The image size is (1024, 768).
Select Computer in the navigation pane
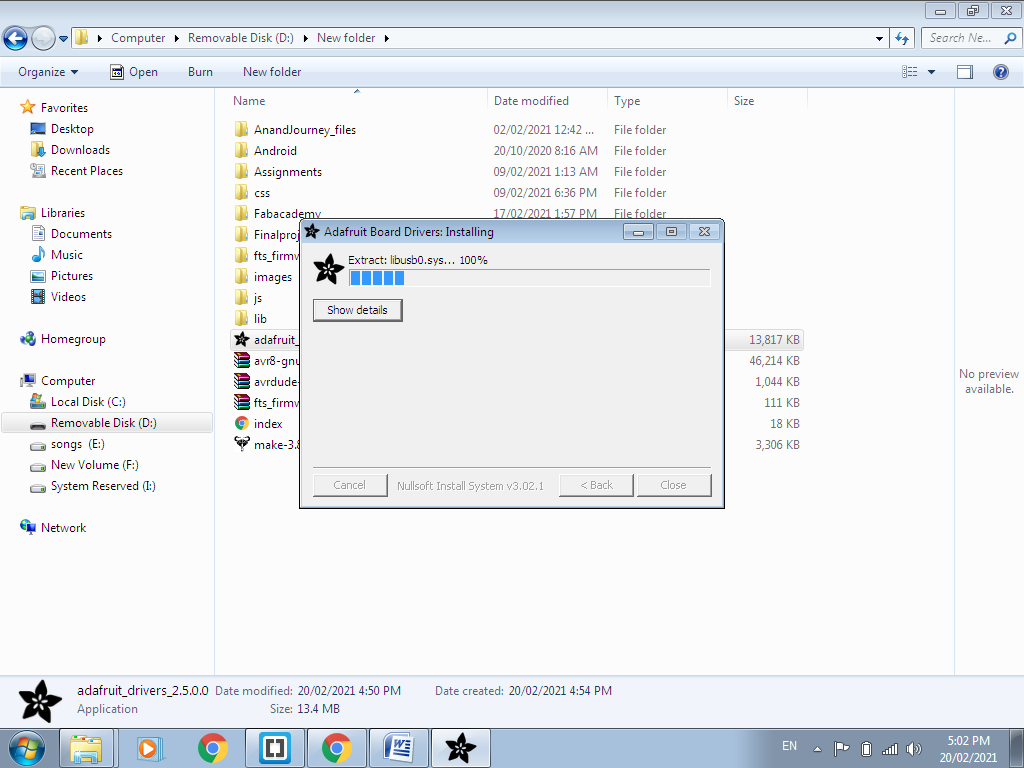(68, 381)
